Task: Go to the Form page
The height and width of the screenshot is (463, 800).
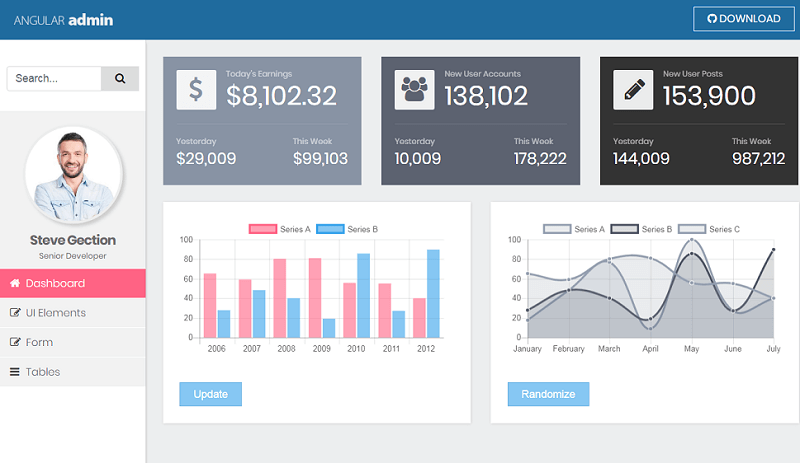Action: pos(72,342)
